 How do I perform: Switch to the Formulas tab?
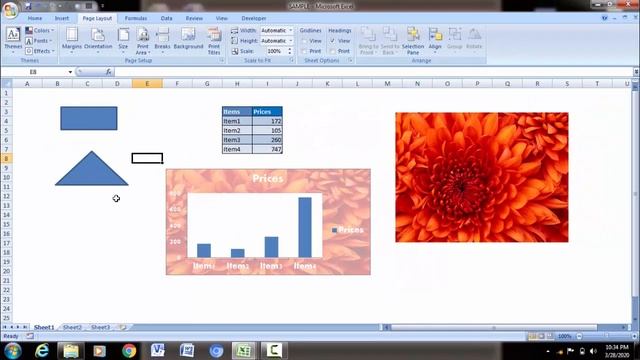coord(136,18)
